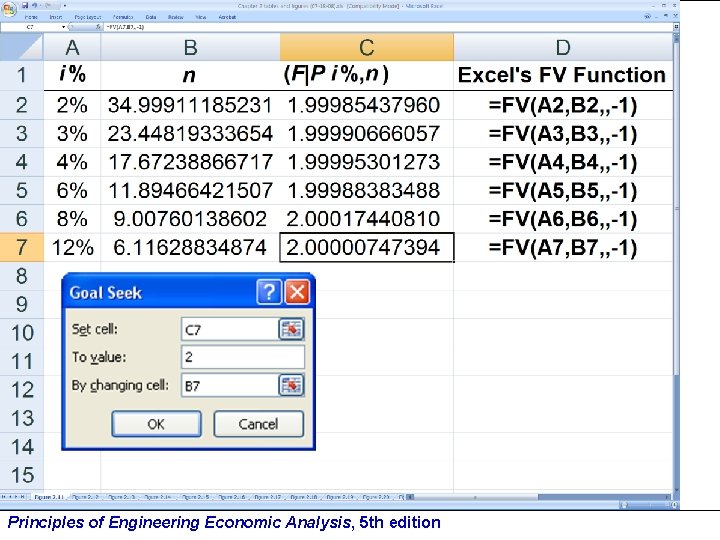Click in the formula bar showing the FV formula
The width and height of the screenshot is (720, 540).
coord(388,27)
